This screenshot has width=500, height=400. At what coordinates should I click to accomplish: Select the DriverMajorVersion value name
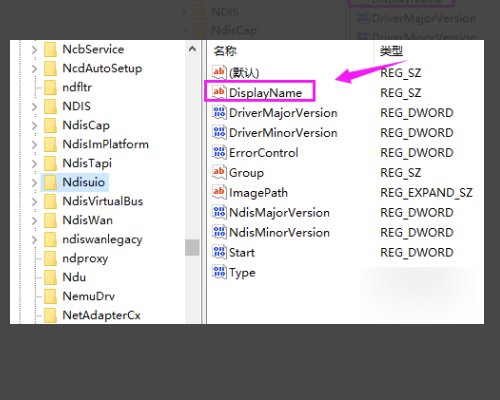(283, 112)
